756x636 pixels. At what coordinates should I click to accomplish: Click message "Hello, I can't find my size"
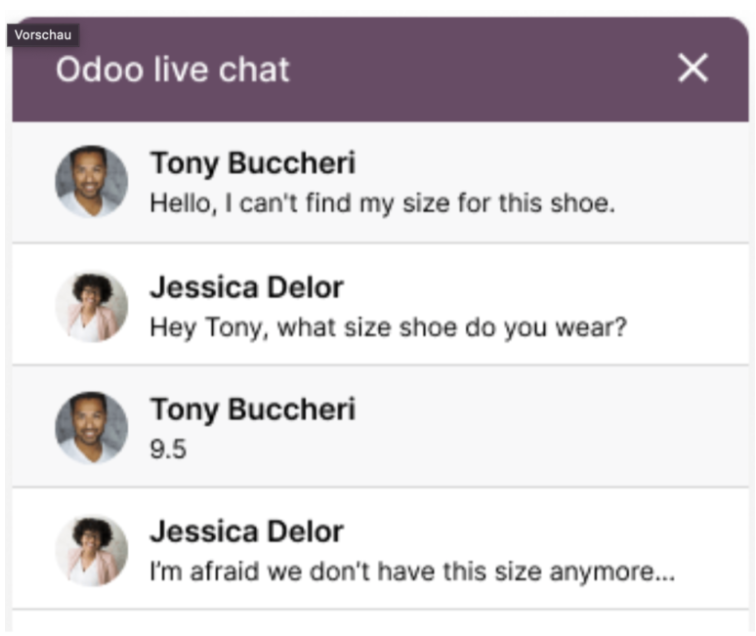[382, 203]
